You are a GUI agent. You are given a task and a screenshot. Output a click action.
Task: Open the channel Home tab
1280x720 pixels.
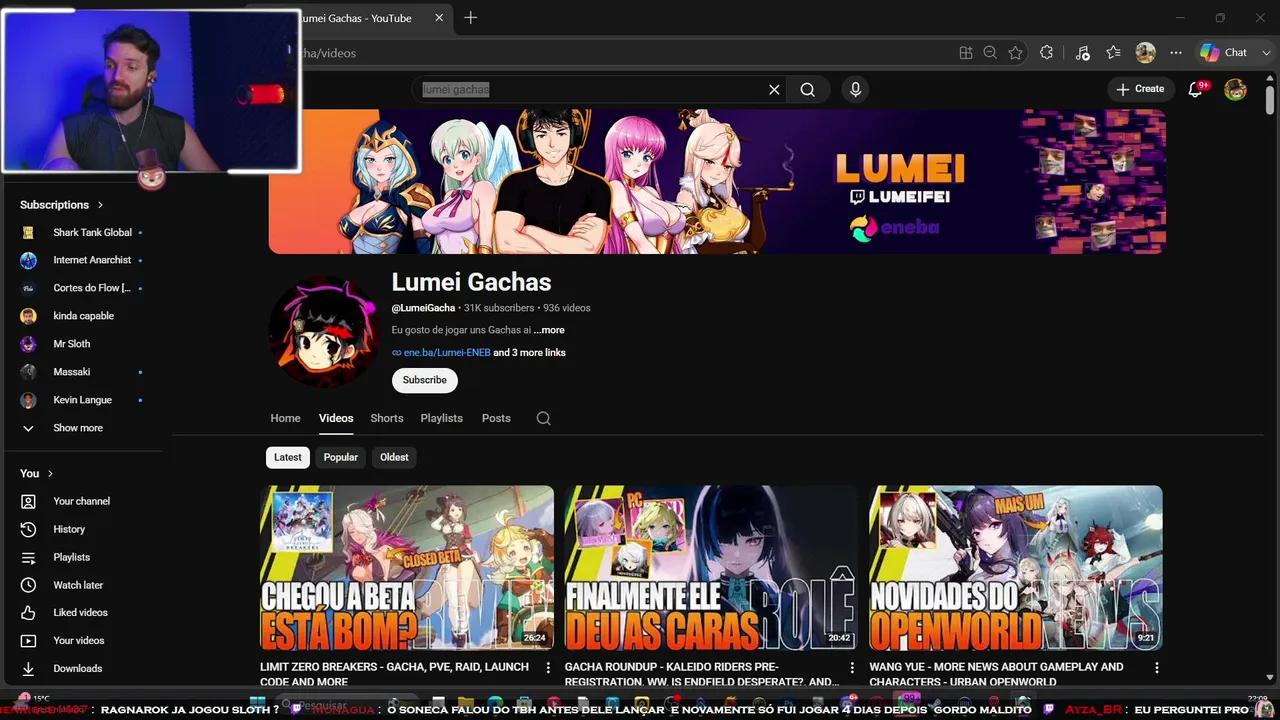285,418
